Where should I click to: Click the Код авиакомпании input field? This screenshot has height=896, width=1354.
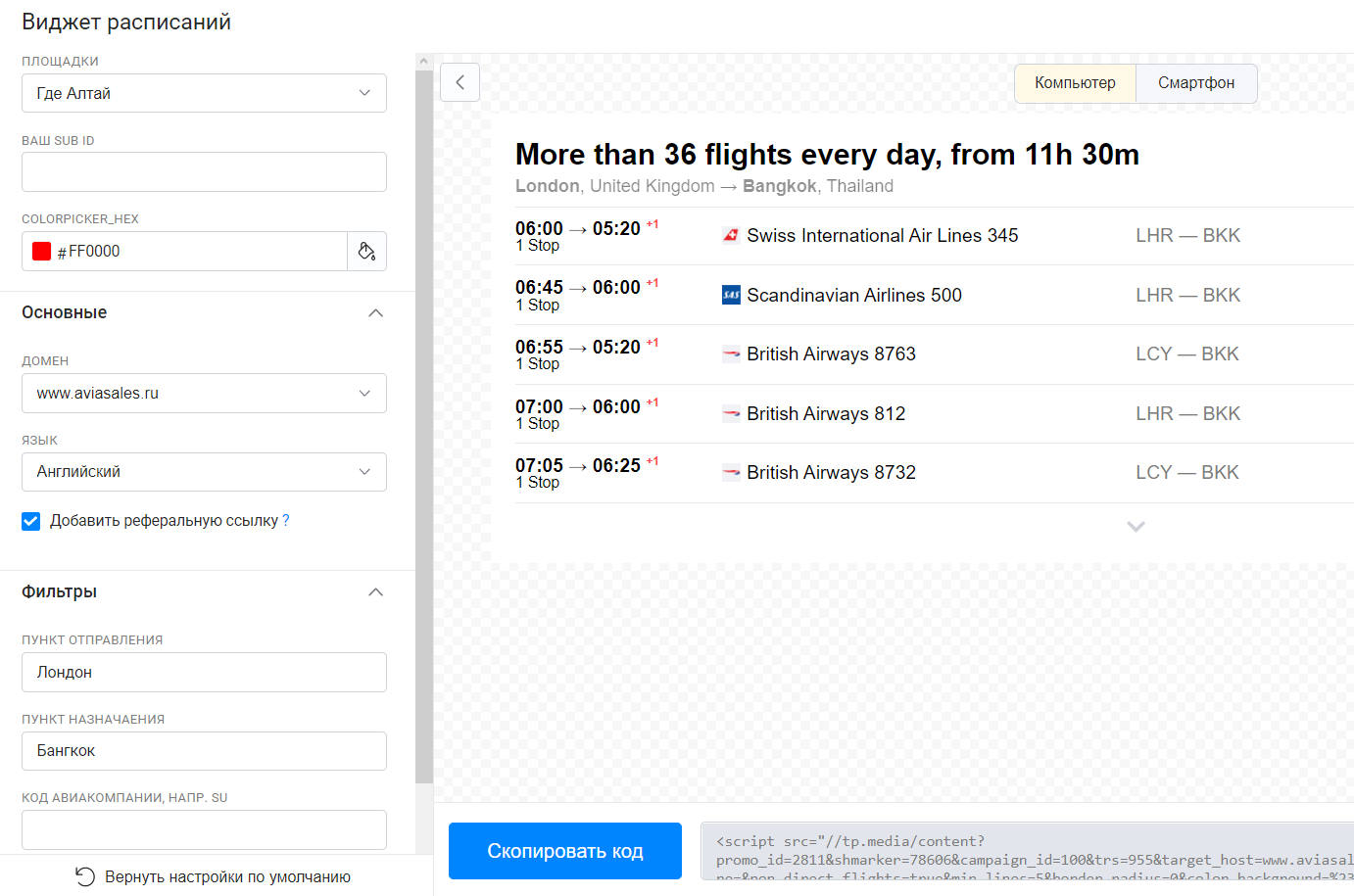[204, 829]
